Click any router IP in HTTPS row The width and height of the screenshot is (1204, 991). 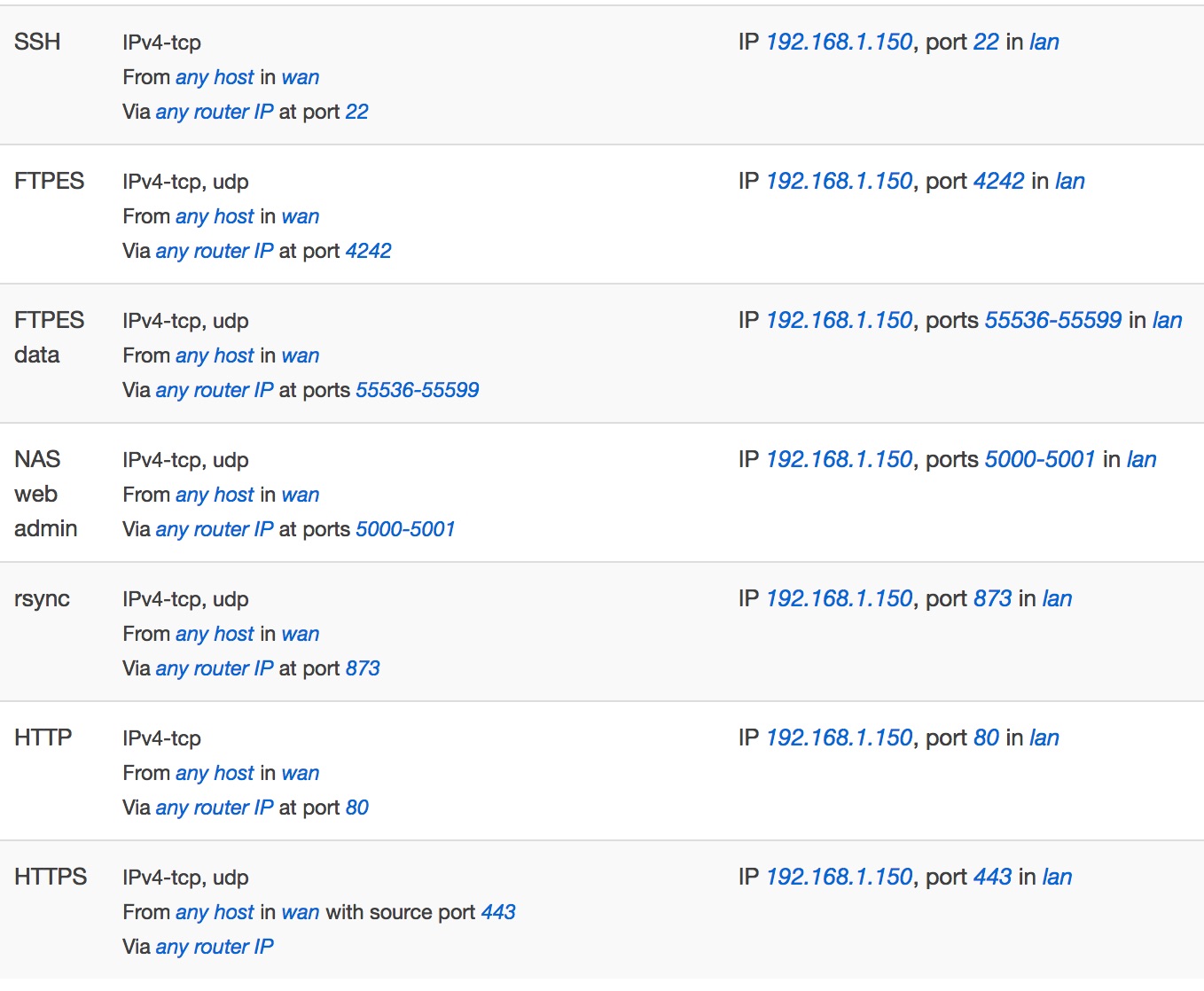click(x=215, y=947)
